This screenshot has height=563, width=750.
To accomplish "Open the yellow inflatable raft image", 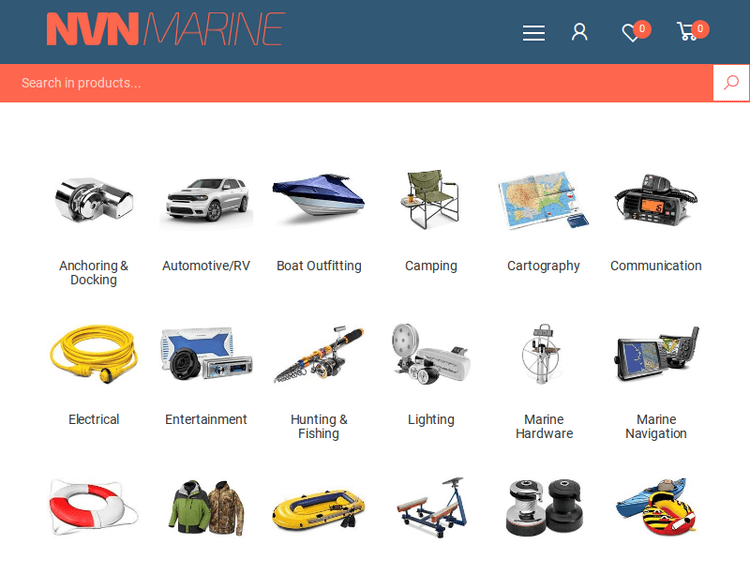I will point(319,509).
